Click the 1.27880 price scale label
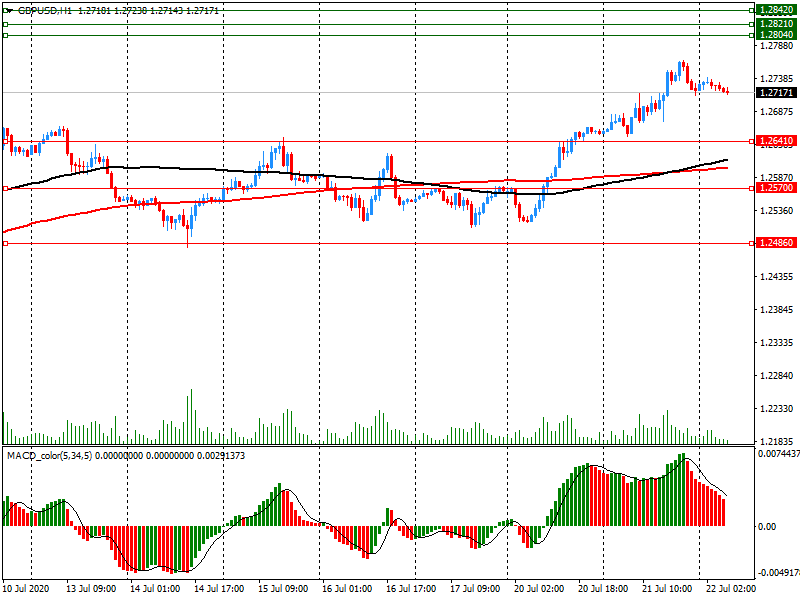 (776, 46)
